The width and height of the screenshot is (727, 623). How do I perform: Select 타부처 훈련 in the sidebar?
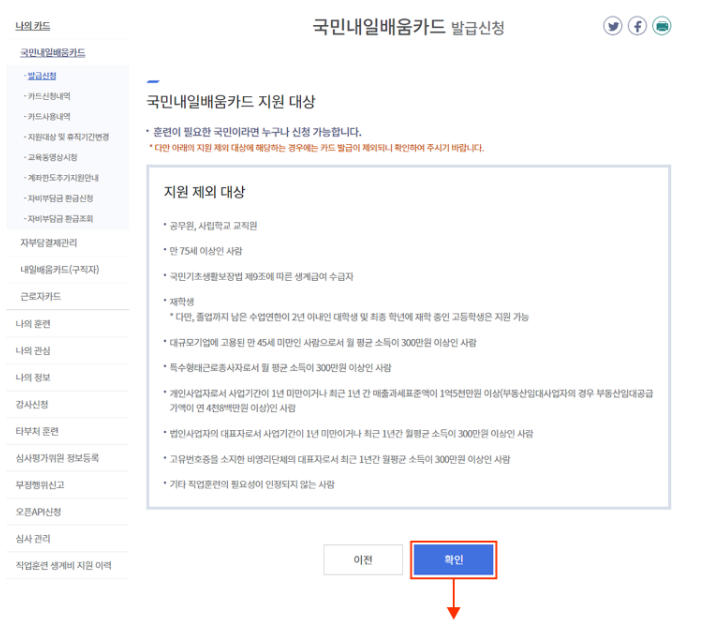[x=37, y=431]
